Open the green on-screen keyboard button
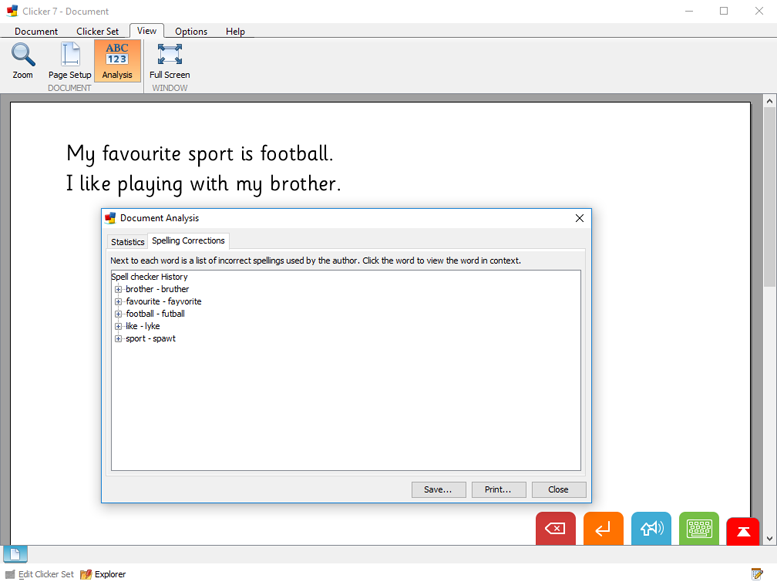This screenshot has width=777, height=585. click(x=699, y=529)
